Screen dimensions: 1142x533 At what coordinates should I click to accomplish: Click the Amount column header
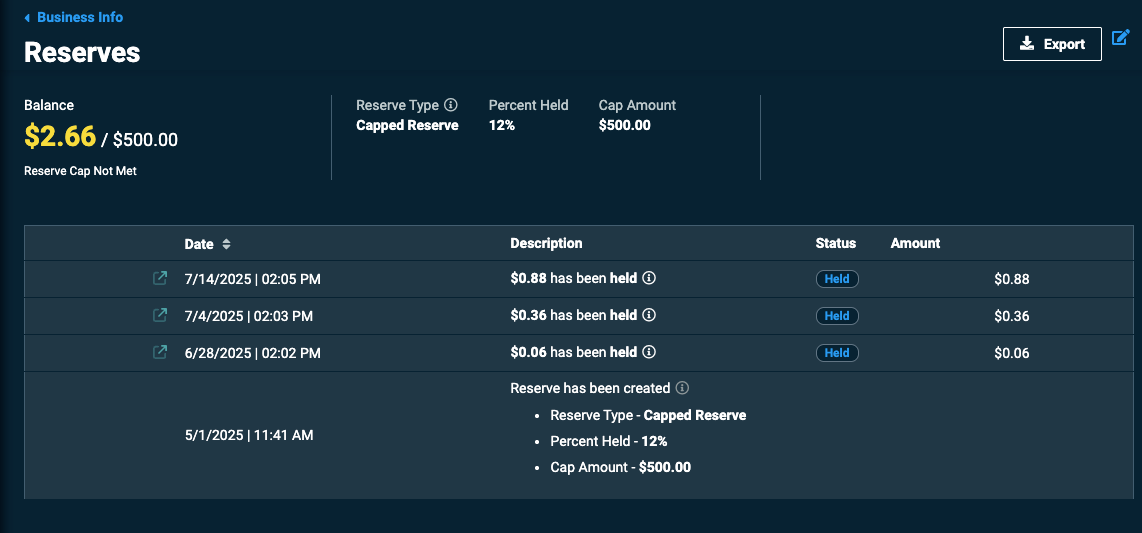[x=915, y=243]
